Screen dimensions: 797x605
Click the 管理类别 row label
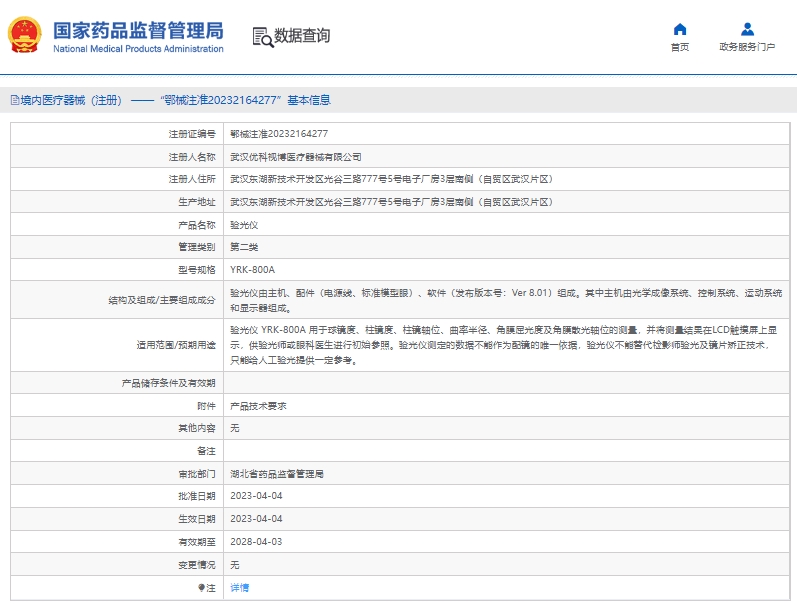pyautogui.click(x=197, y=247)
